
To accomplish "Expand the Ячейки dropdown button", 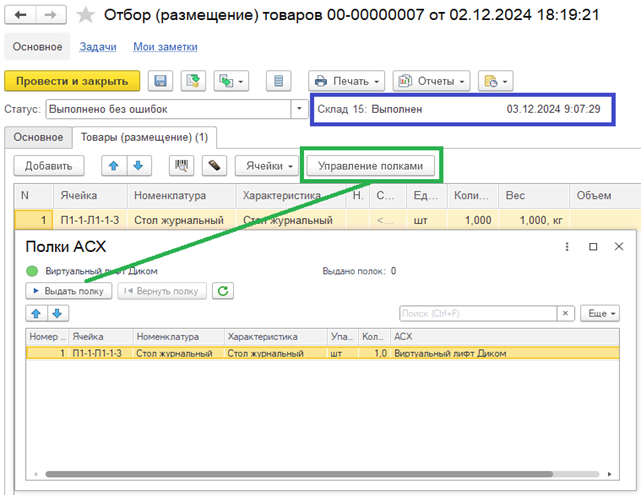I will (x=267, y=165).
